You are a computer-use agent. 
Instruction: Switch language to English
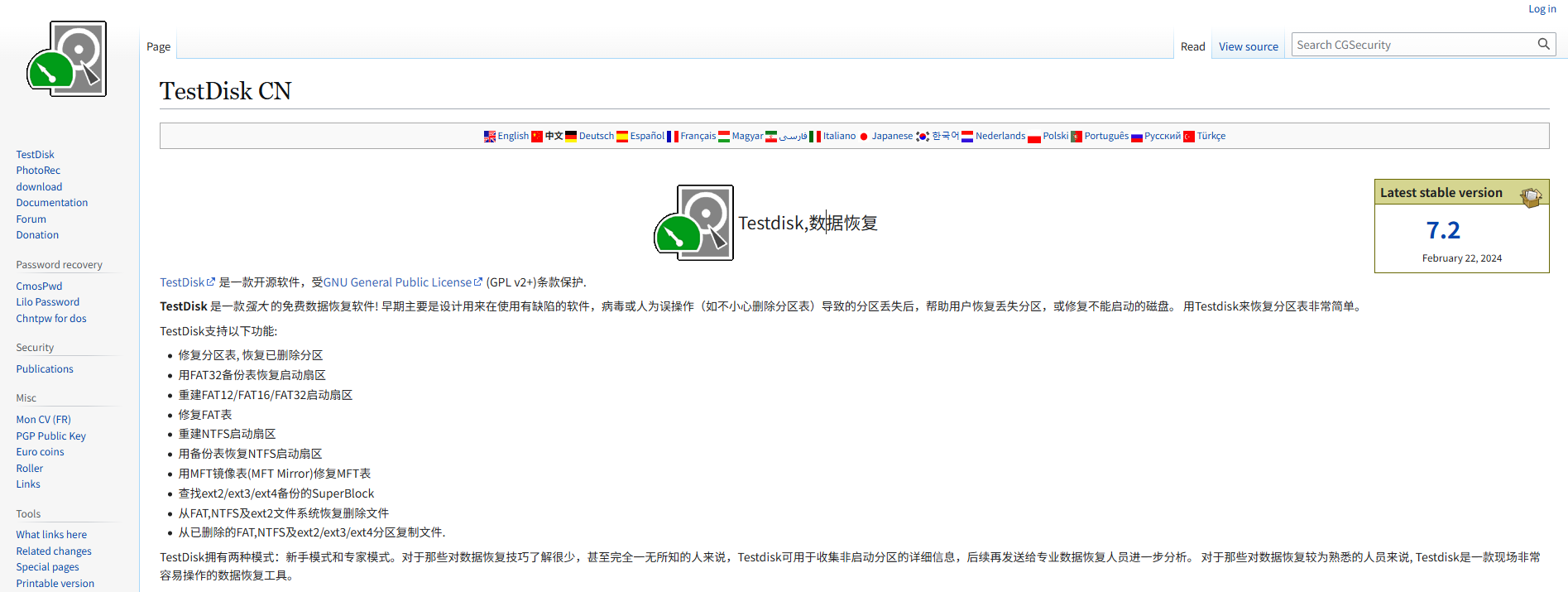[x=513, y=136]
